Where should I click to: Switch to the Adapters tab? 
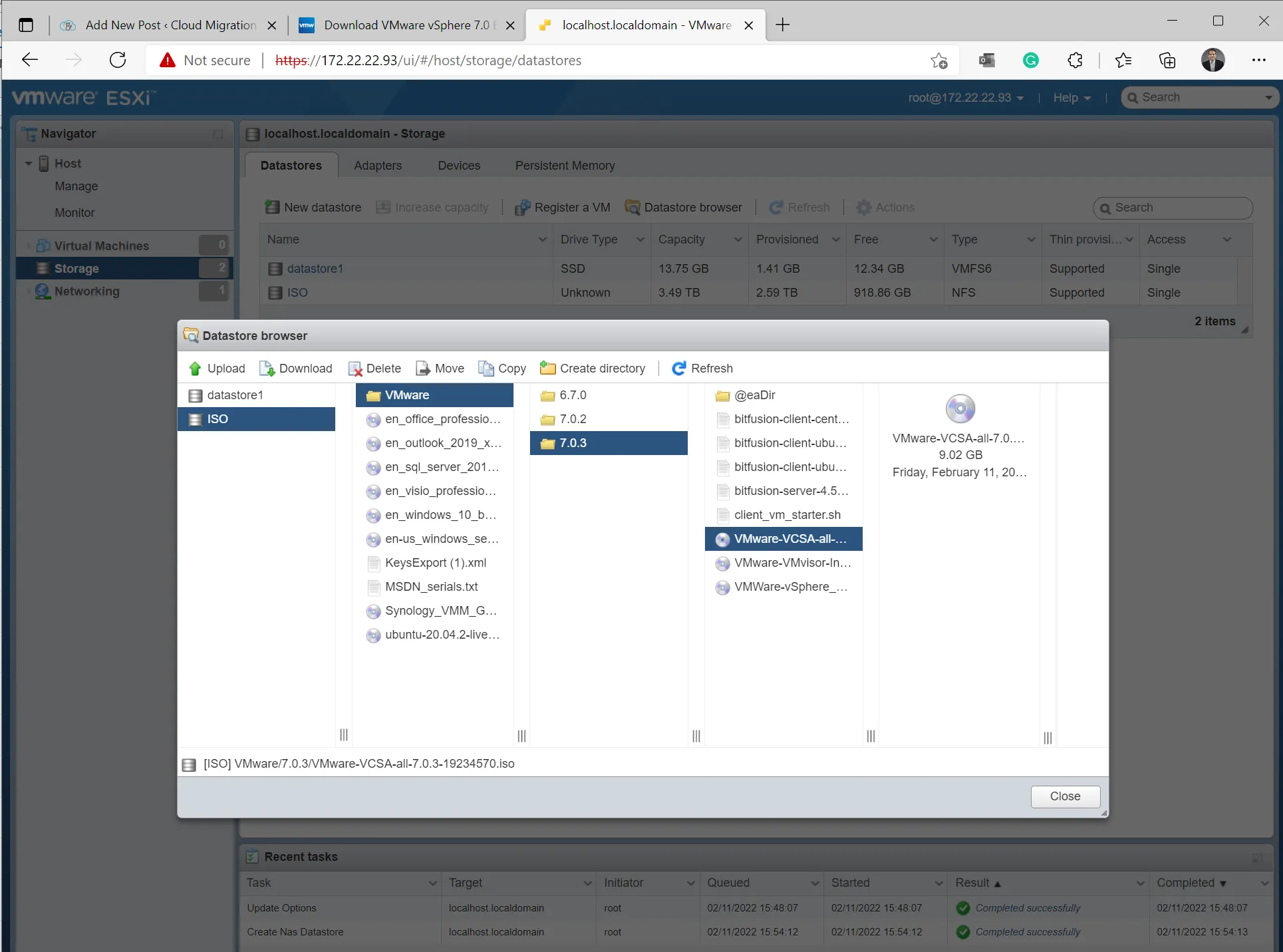[x=378, y=165]
